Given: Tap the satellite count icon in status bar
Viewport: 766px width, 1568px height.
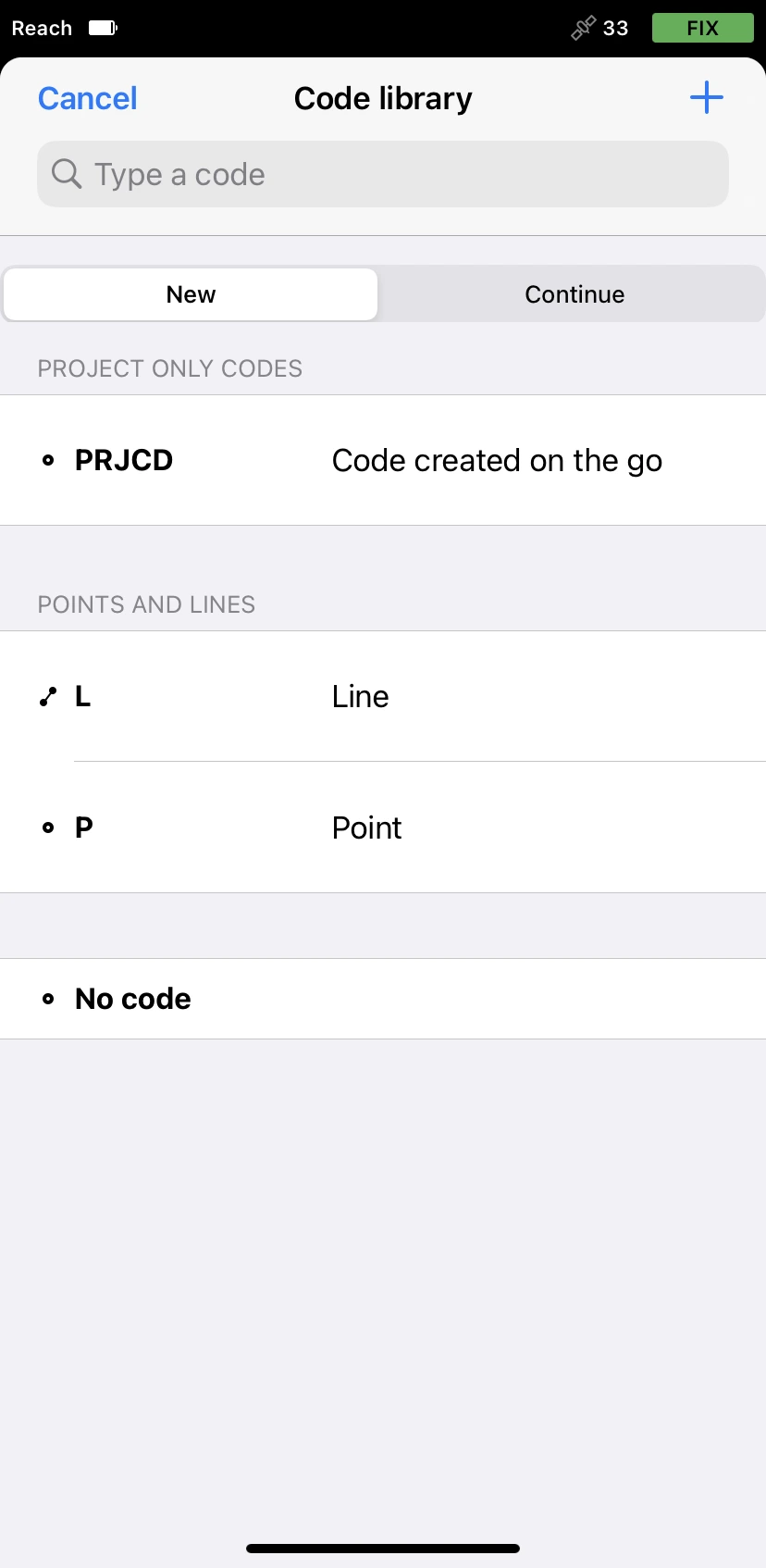Looking at the screenshot, I should point(583,28).
